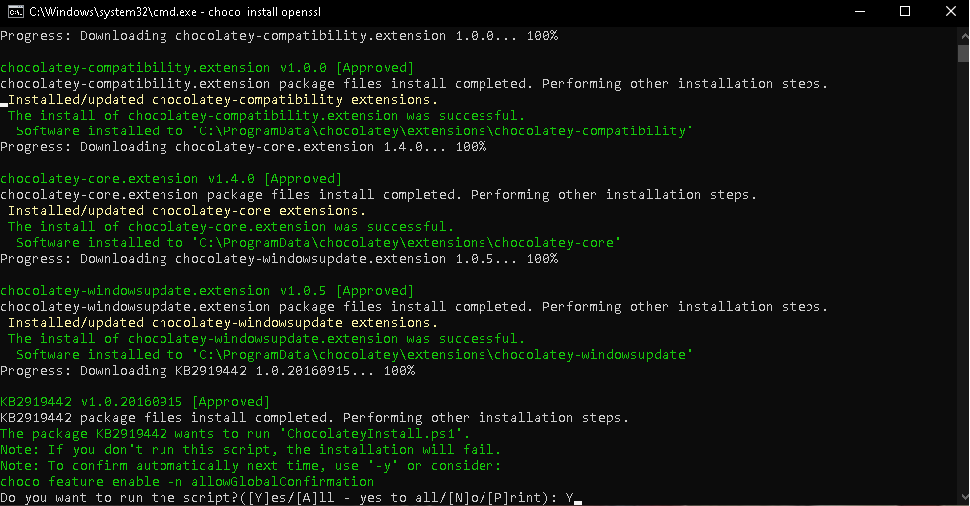970x506 pixels.
Task: Click 'chocolatey-core.extension v1.4.0 [Approved]' line
Action: point(171,179)
